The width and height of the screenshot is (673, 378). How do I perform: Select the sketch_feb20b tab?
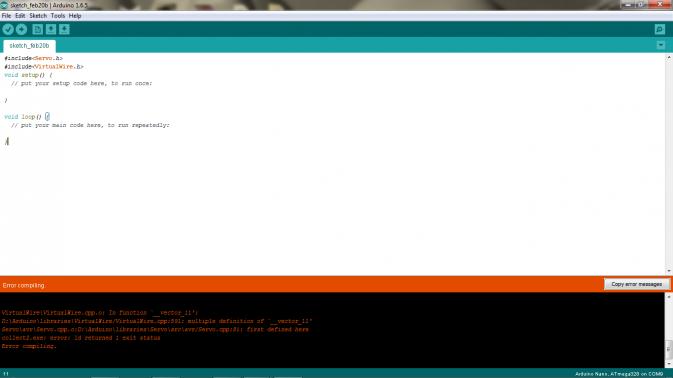click(x=29, y=45)
